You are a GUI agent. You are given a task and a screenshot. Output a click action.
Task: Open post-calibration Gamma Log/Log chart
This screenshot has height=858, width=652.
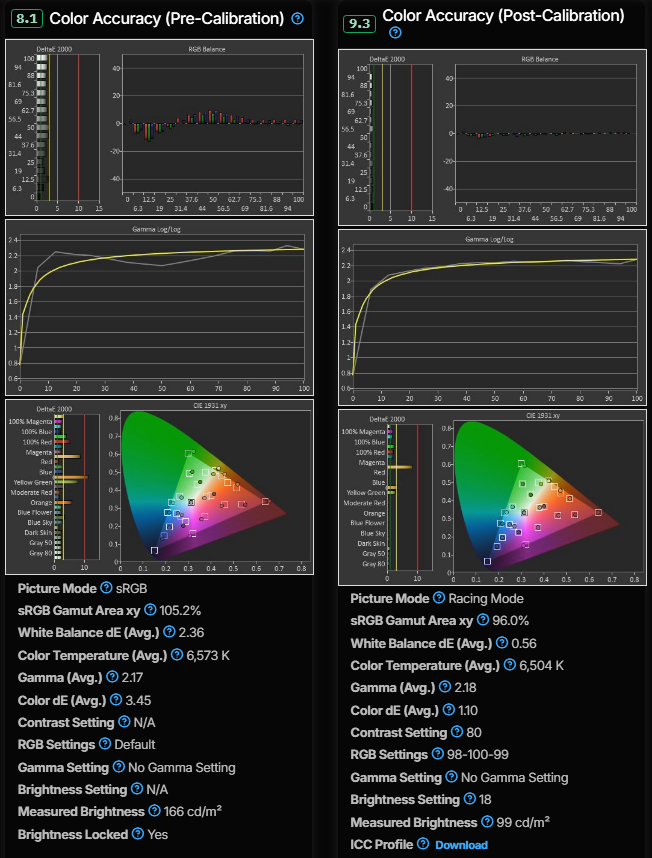tap(492, 317)
